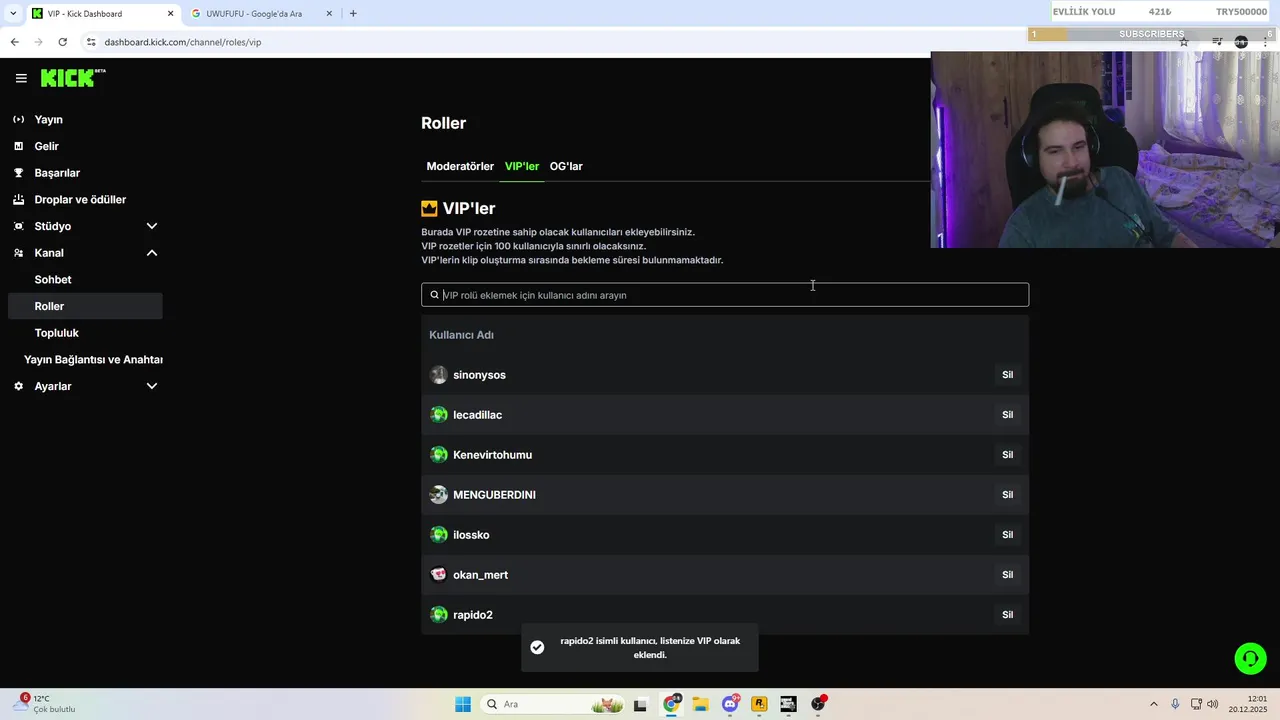
Task: Switch to the OG'lar tab
Action: click(x=566, y=166)
